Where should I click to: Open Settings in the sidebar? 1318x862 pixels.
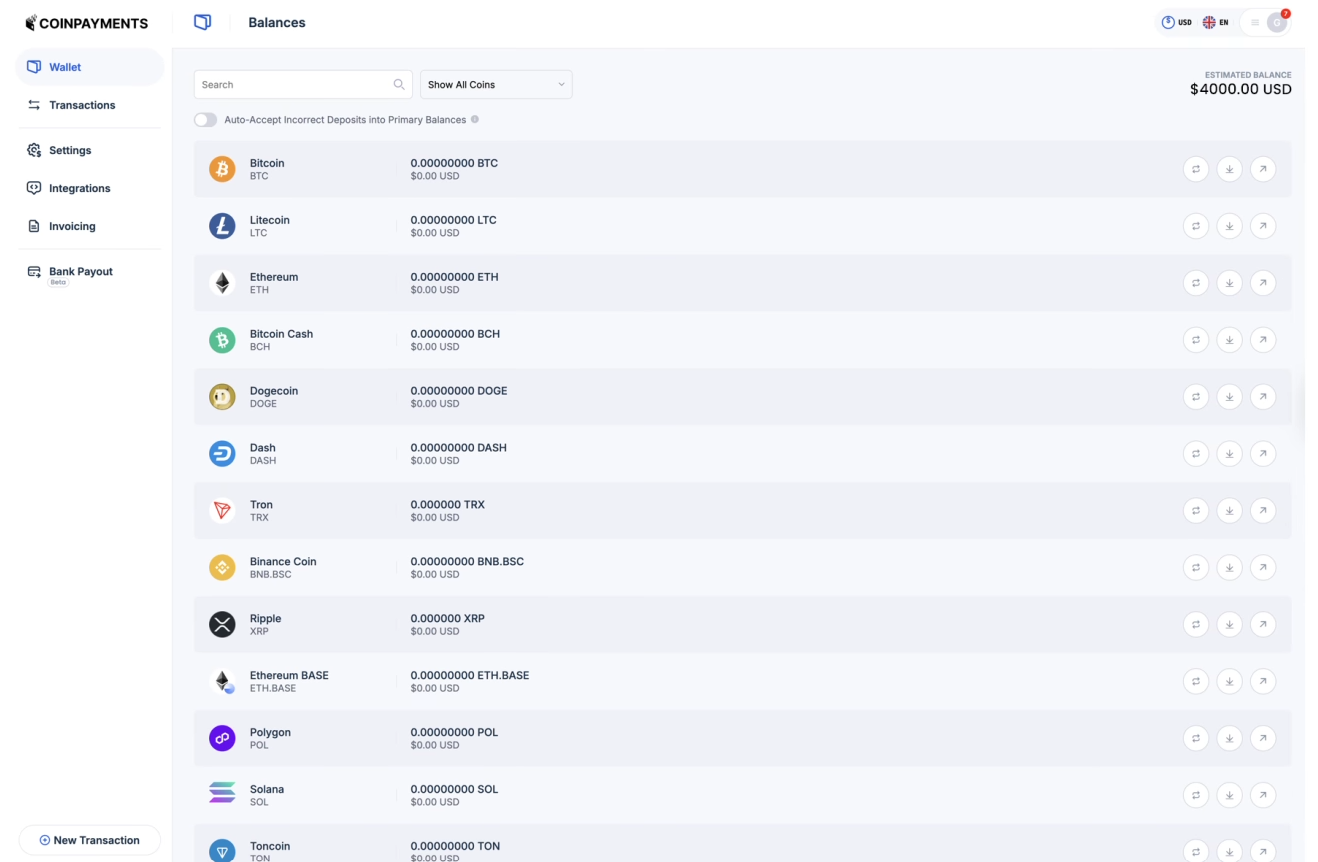tap(89, 150)
